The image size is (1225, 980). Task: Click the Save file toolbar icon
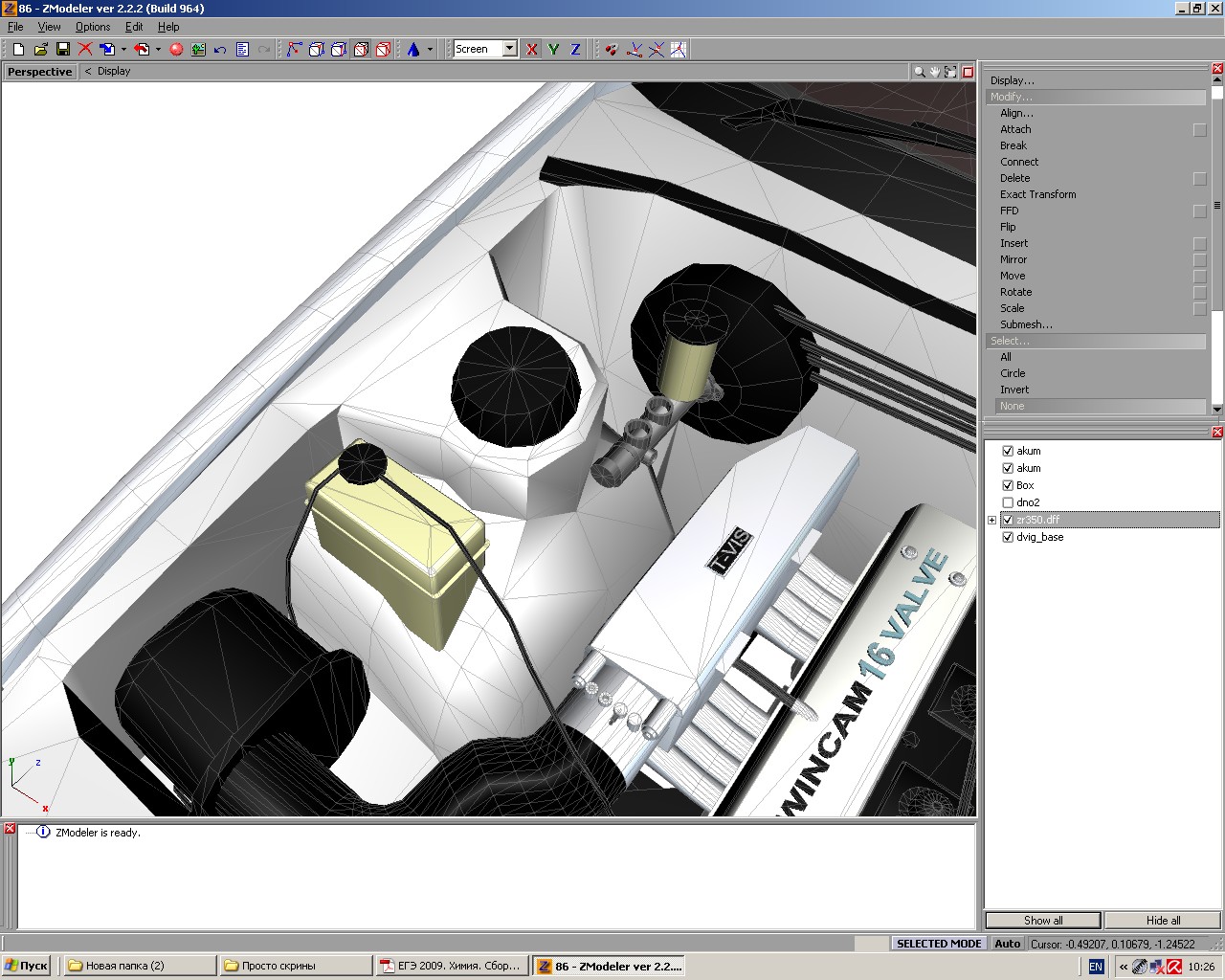tap(63, 49)
